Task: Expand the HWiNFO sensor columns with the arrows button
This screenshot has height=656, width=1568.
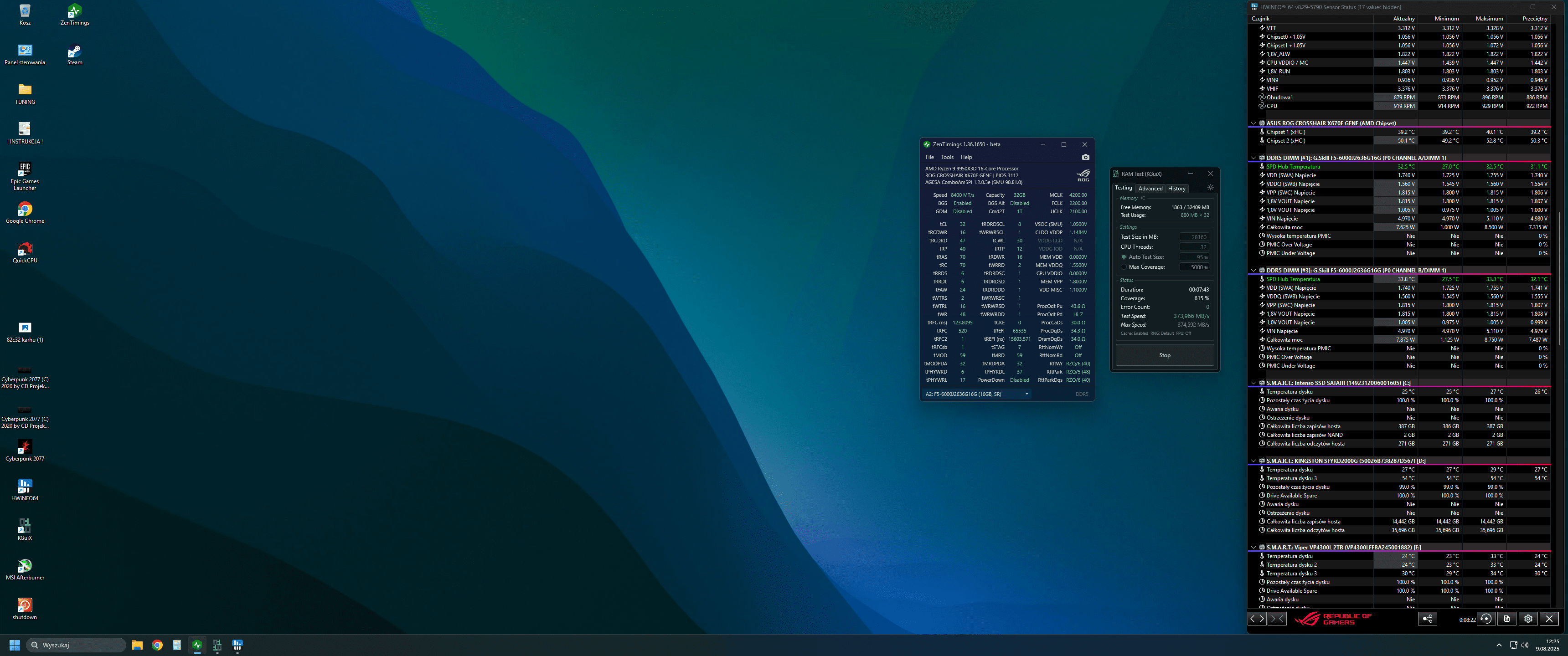Action: pos(1257,619)
